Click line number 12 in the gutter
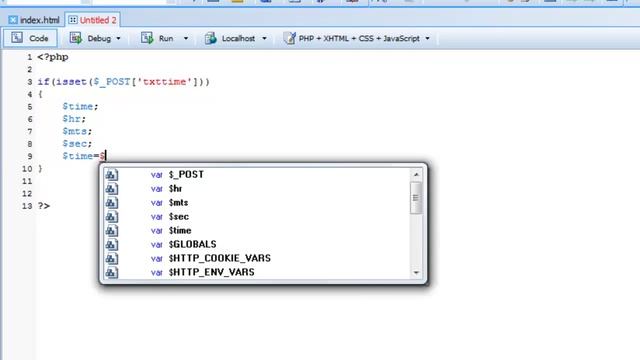Viewport: 640px width, 360px height. click(27, 193)
